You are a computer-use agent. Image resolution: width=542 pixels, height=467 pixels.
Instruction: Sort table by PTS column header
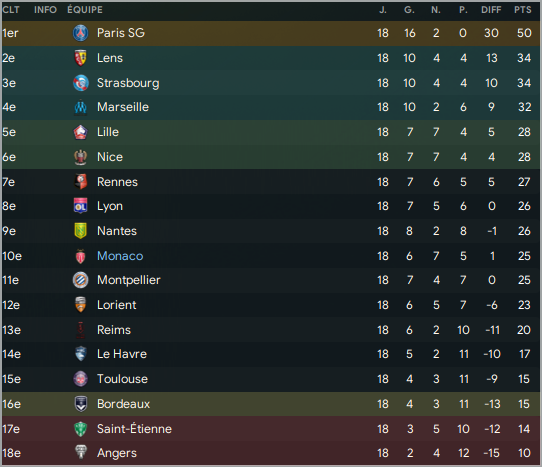522,10
